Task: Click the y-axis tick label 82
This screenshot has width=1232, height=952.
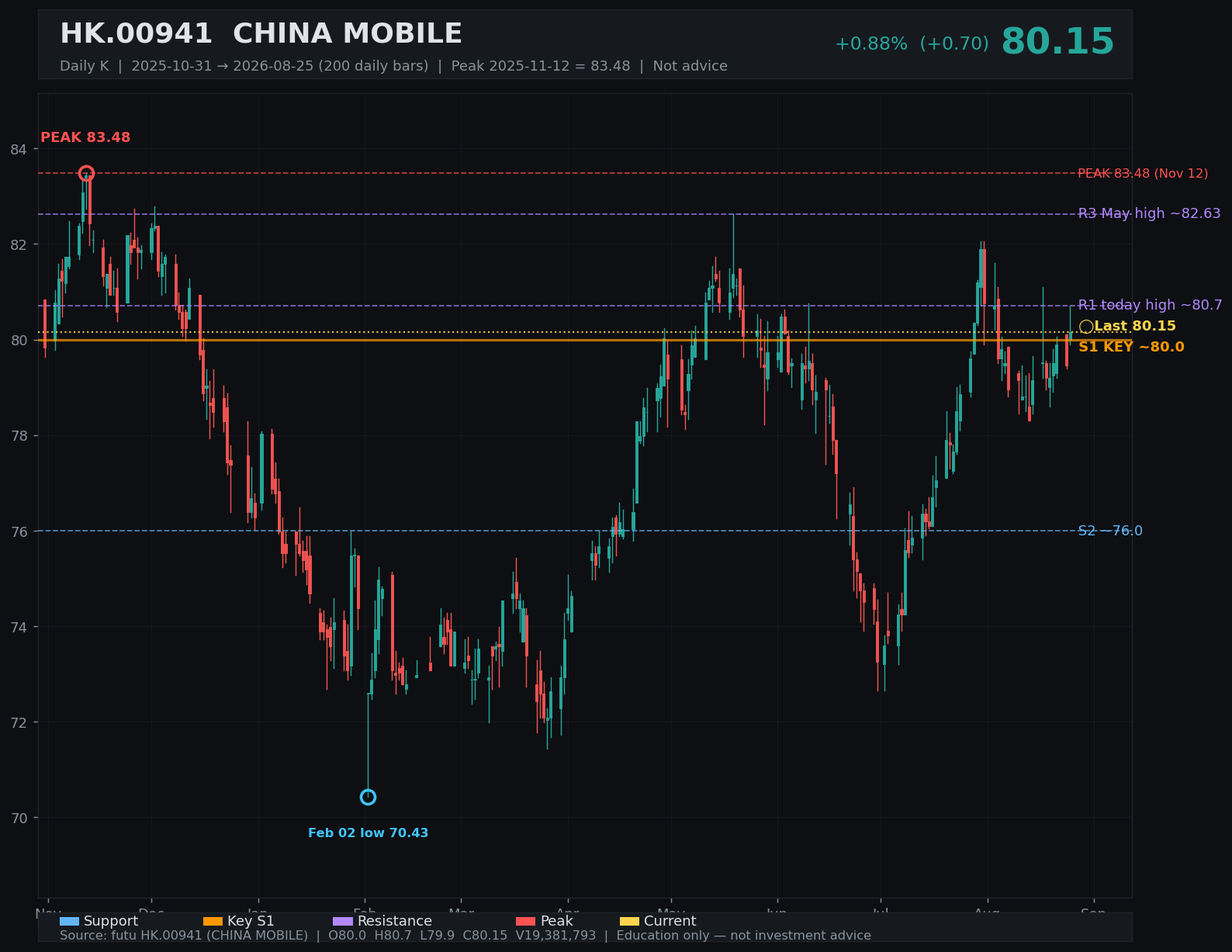Action: pyautogui.click(x=19, y=244)
